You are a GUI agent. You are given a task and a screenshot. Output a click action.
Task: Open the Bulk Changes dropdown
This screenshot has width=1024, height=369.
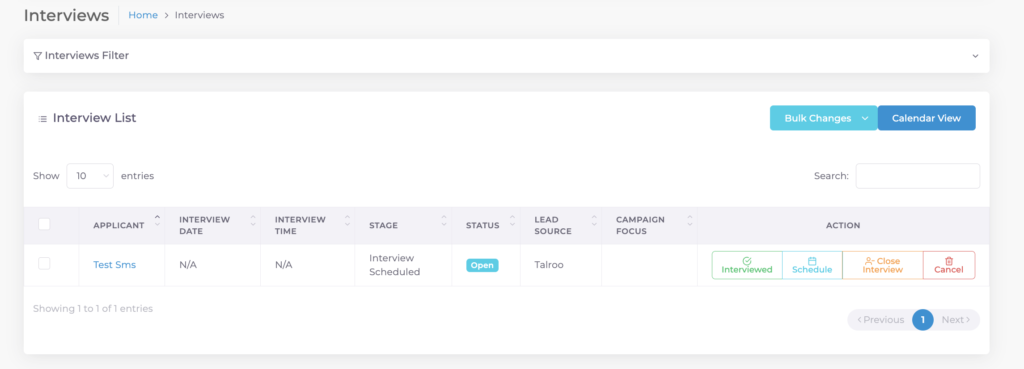(x=824, y=118)
